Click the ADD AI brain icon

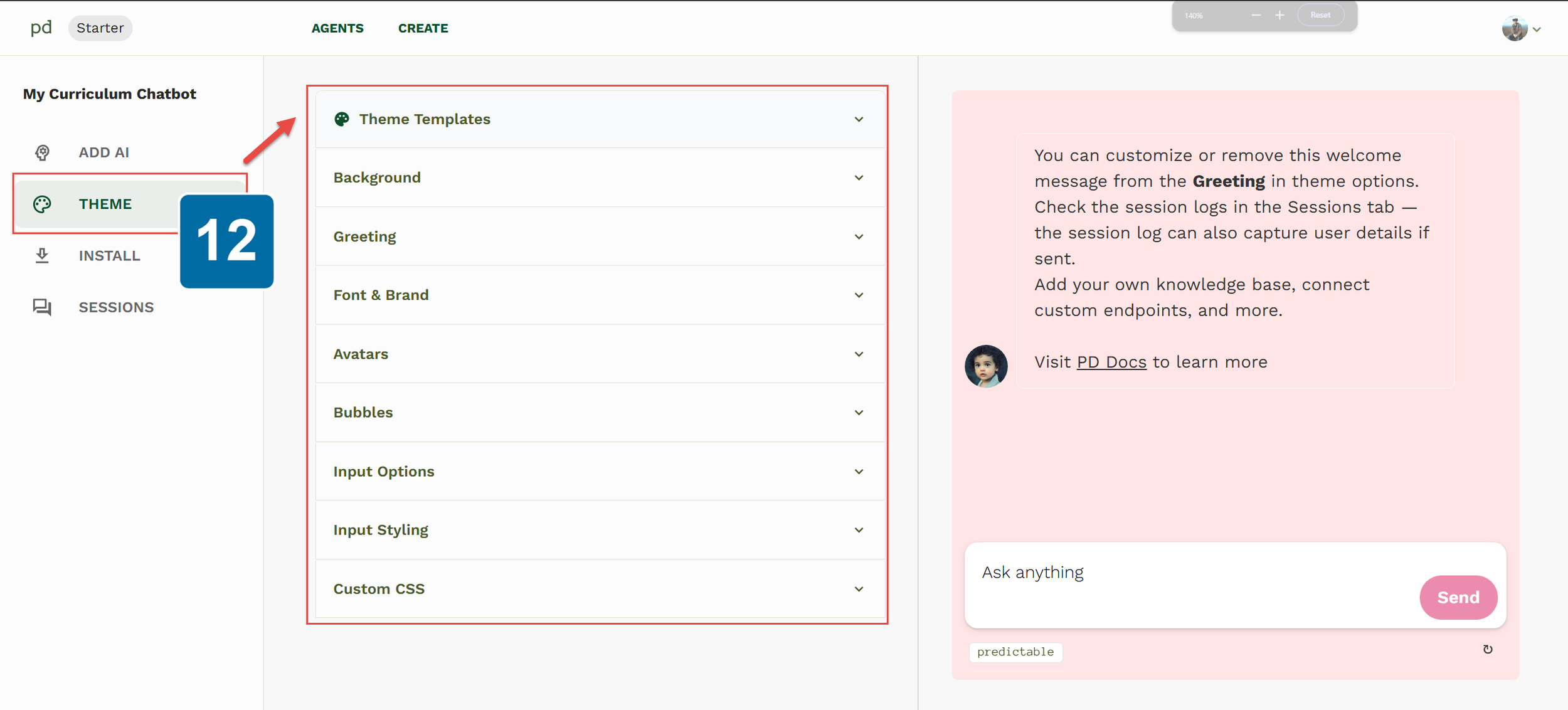(42, 152)
